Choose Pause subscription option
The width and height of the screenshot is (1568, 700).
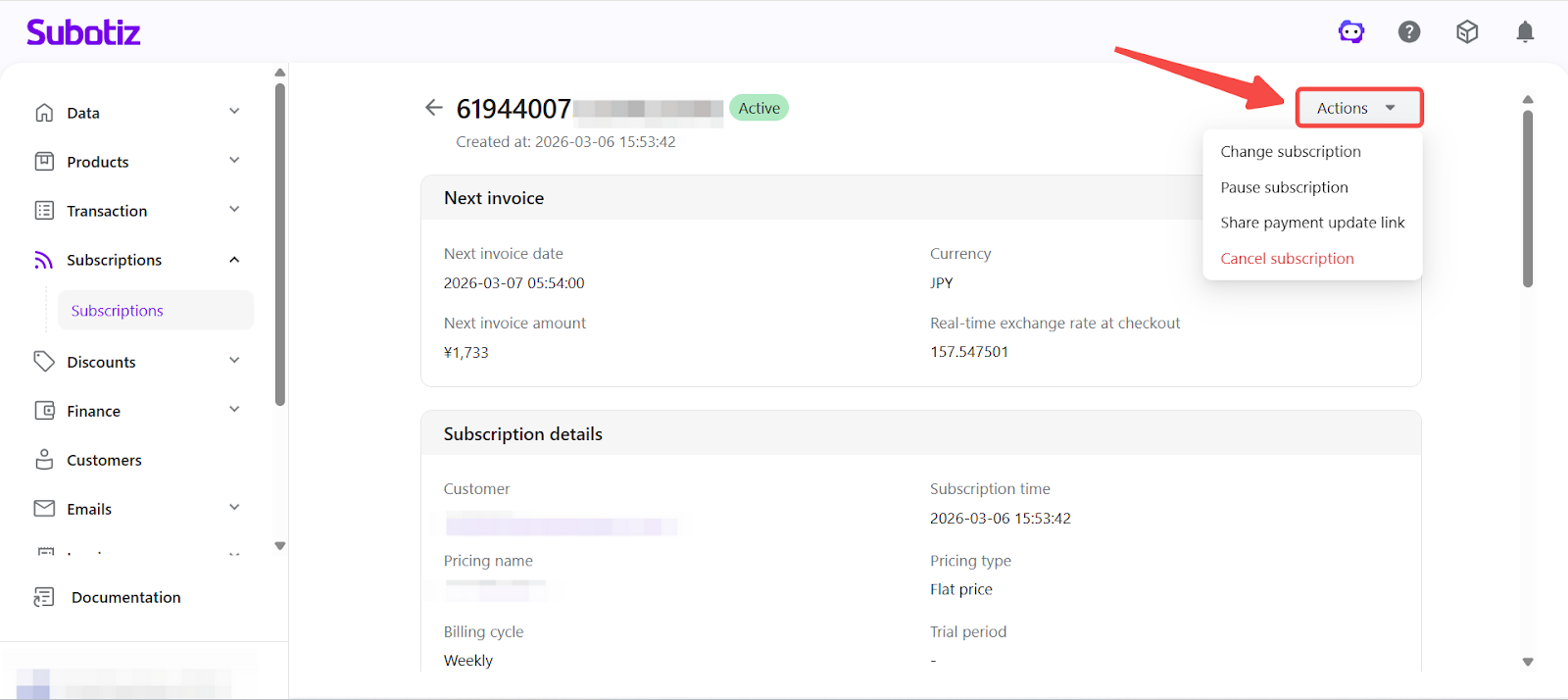coord(1284,187)
